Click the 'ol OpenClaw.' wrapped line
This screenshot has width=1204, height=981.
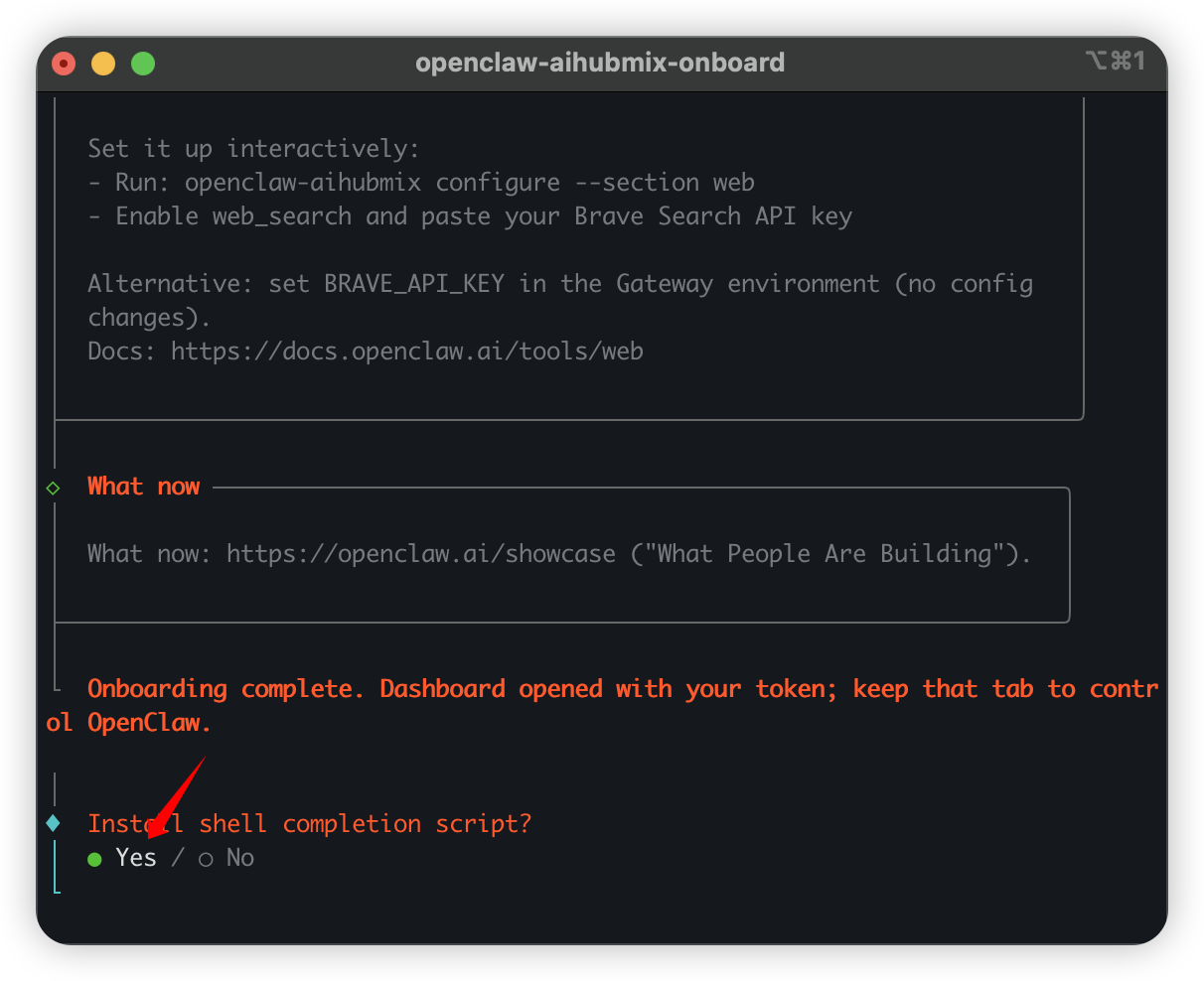click(129, 723)
